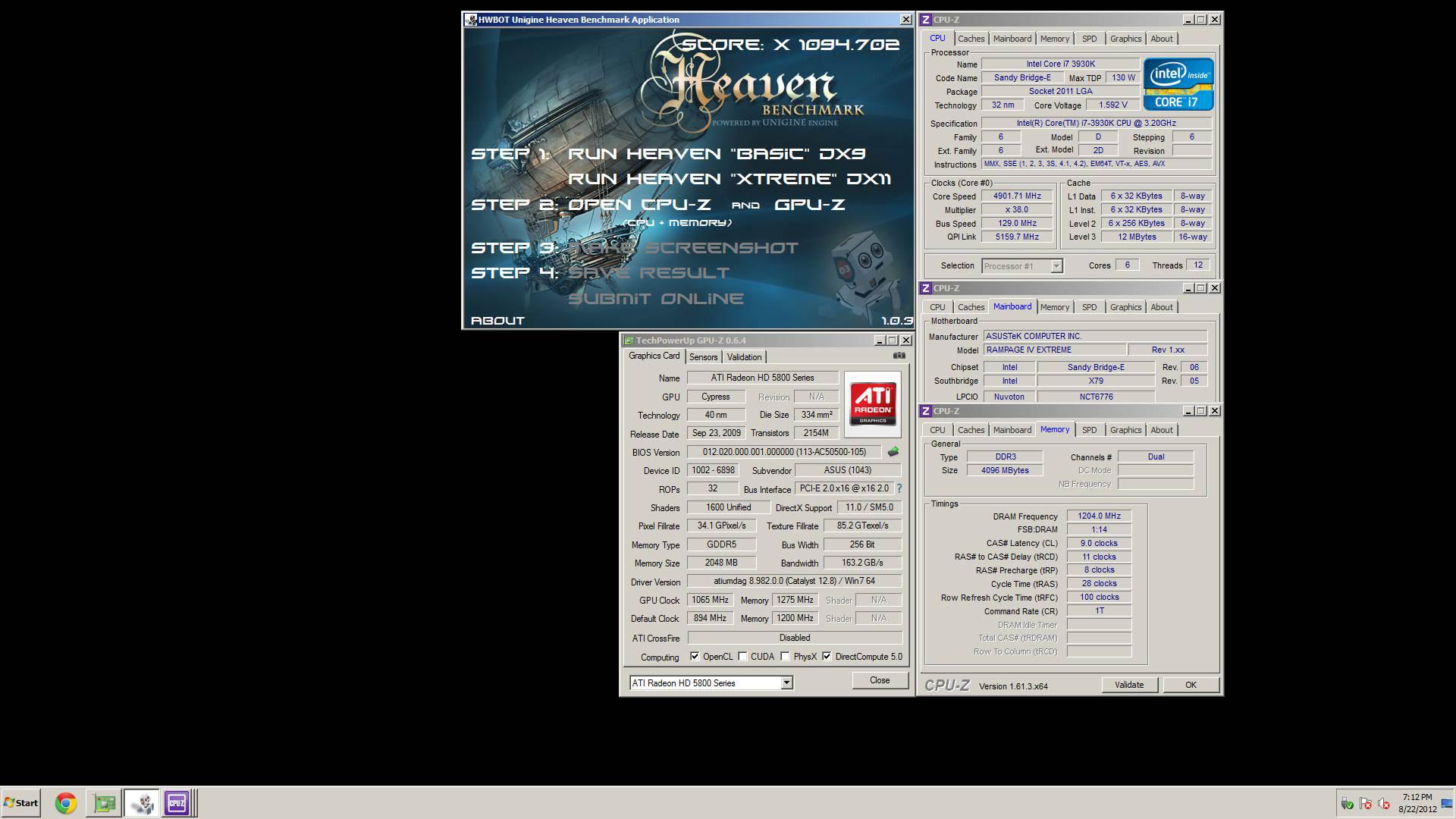Image resolution: width=1456 pixels, height=819 pixels.
Task: Click the purple CPU-Z taskbar icon
Action: tap(177, 803)
